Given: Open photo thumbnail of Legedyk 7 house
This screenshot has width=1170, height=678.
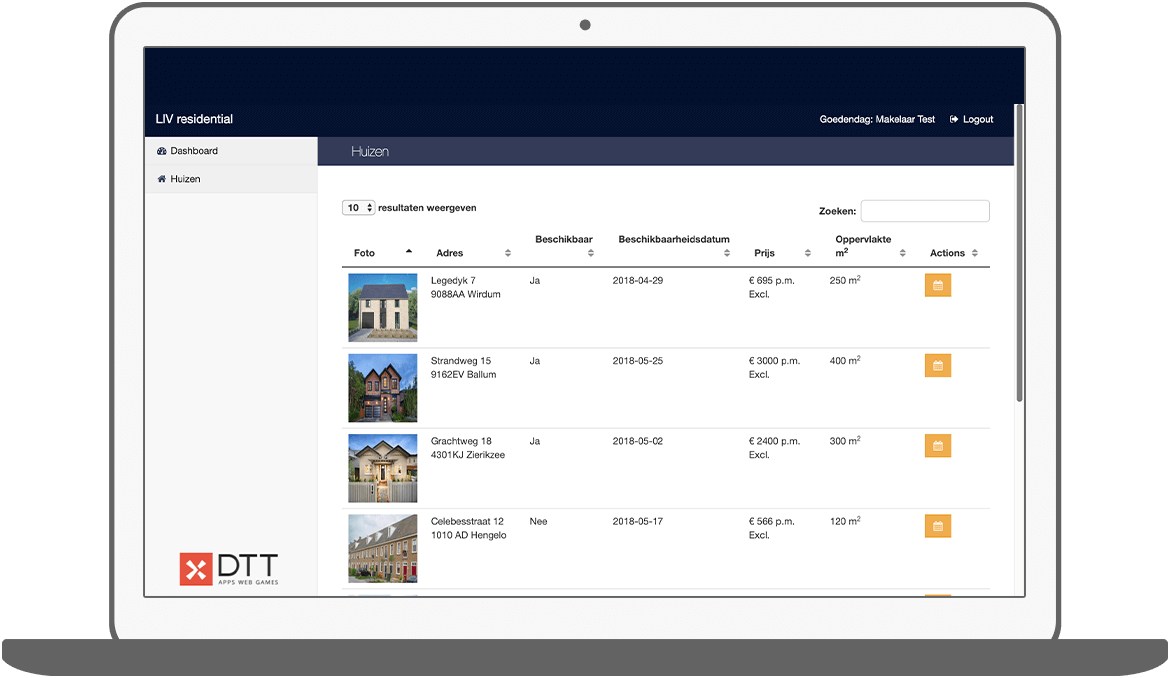Looking at the screenshot, I should tap(383, 307).
